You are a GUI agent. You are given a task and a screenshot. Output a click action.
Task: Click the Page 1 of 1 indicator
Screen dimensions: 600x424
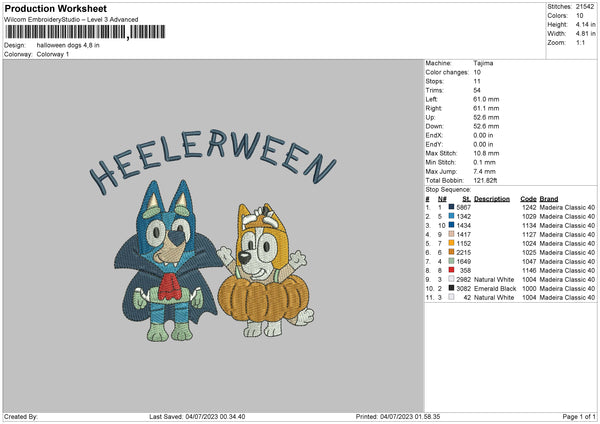click(579, 416)
